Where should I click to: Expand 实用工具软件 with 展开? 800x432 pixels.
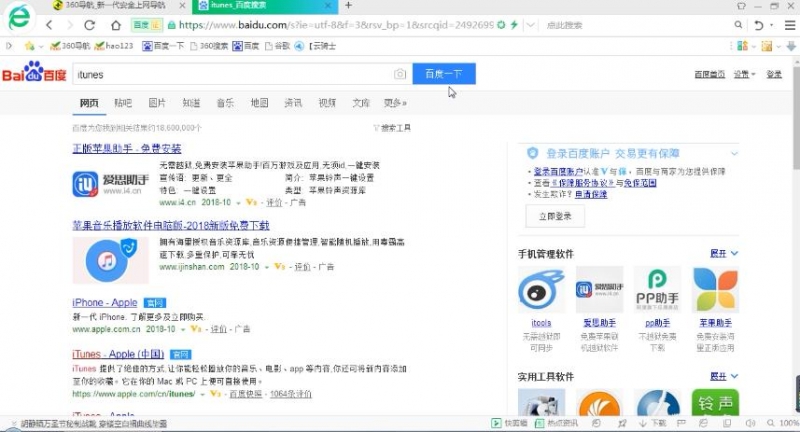pos(724,376)
